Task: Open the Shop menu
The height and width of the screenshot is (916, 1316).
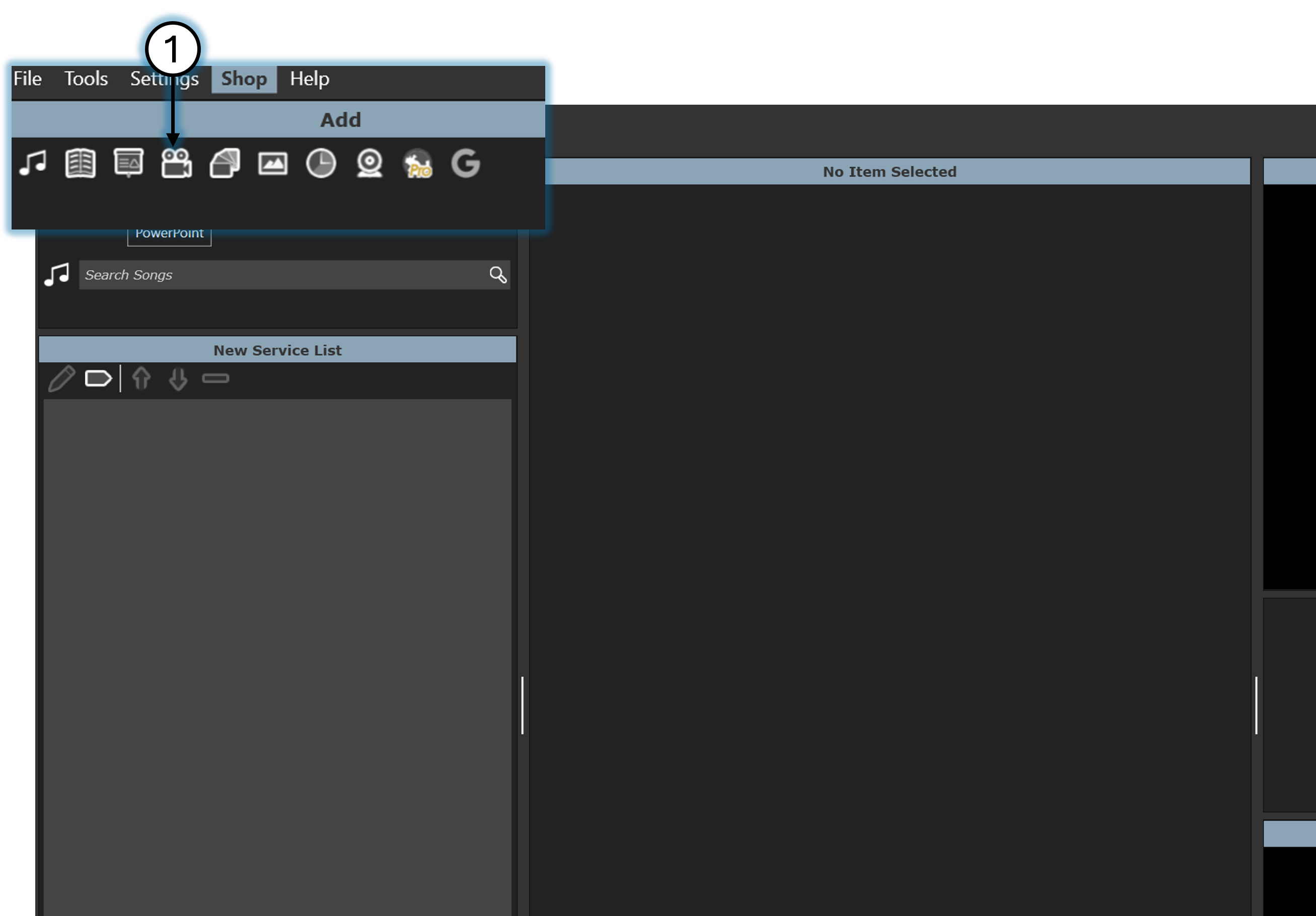Action: (244, 79)
